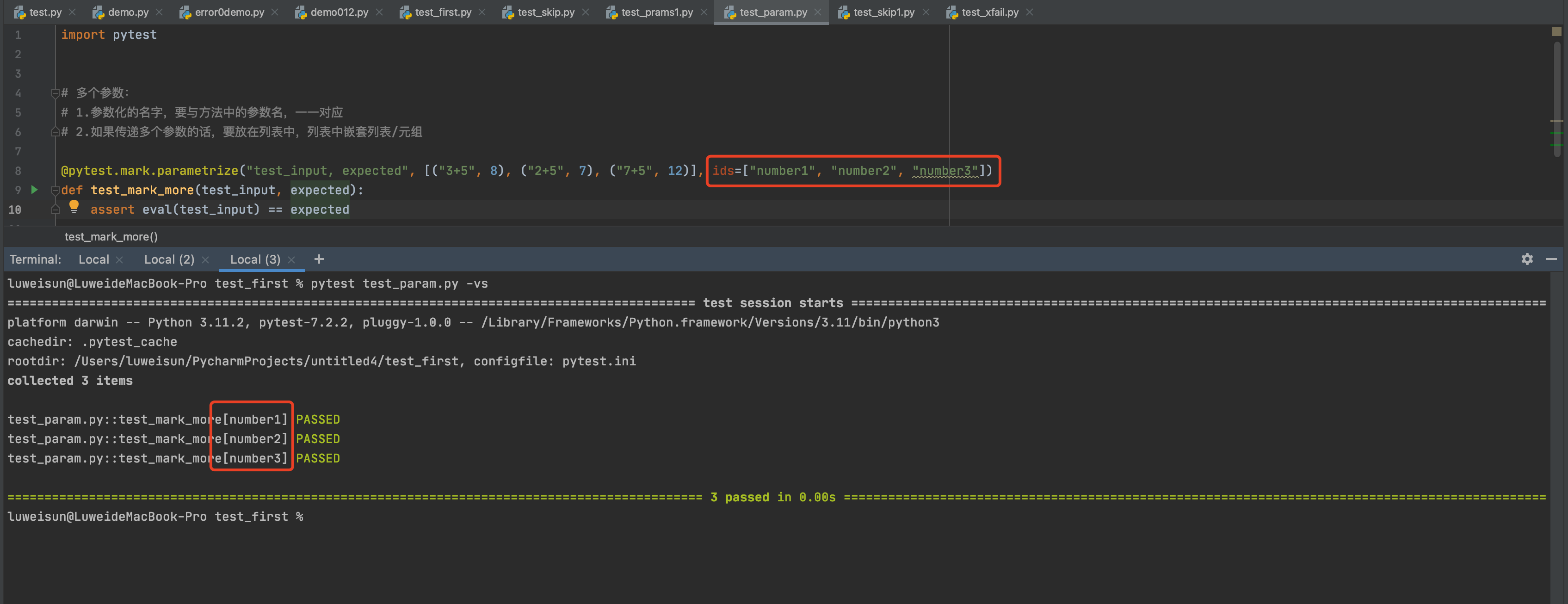The height and width of the screenshot is (604, 1568).
Task: Hide the terminal tool window
Action: point(1551,259)
